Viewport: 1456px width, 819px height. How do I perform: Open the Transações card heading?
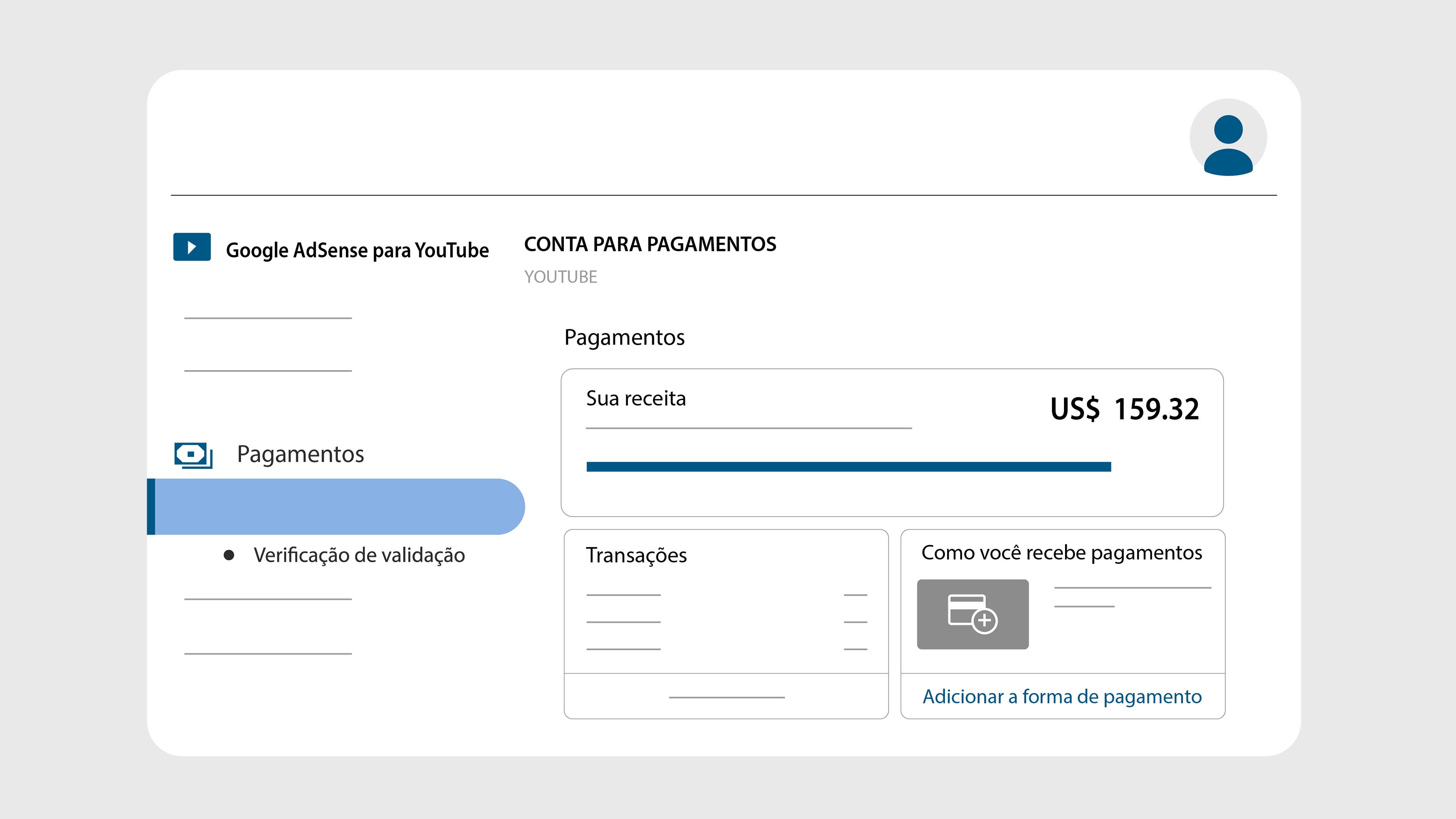click(636, 555)
